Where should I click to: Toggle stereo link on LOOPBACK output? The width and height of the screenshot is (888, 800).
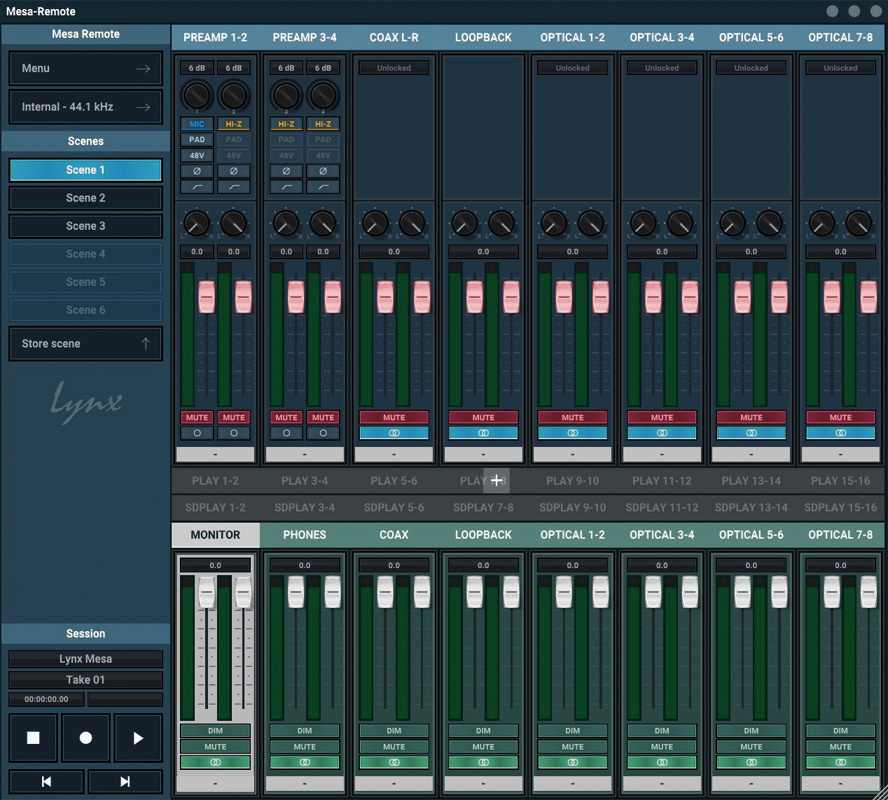(483, 762)
